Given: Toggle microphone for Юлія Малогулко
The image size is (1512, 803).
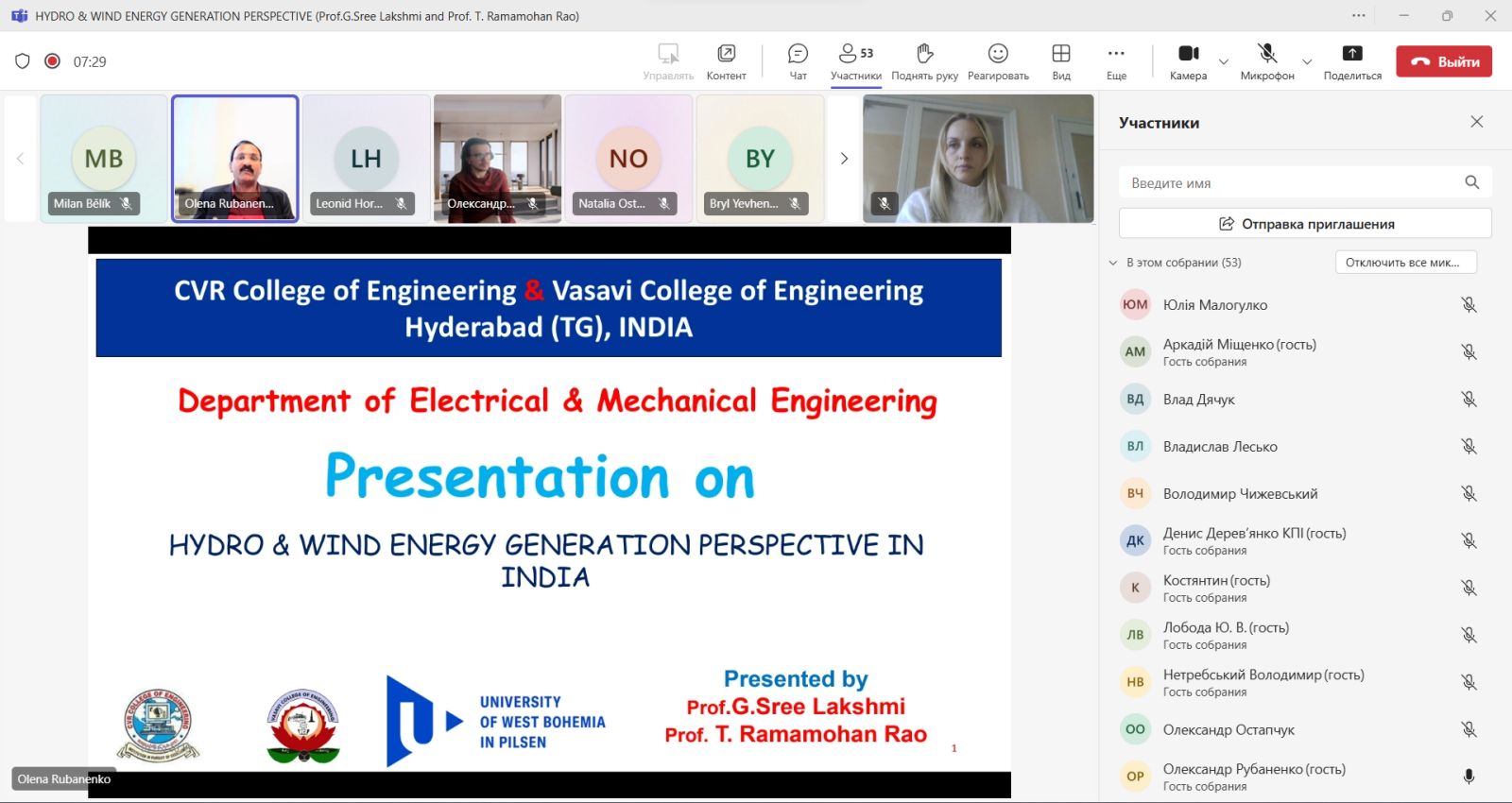Looking at the screenshot, I should [x=1469, y=304].
